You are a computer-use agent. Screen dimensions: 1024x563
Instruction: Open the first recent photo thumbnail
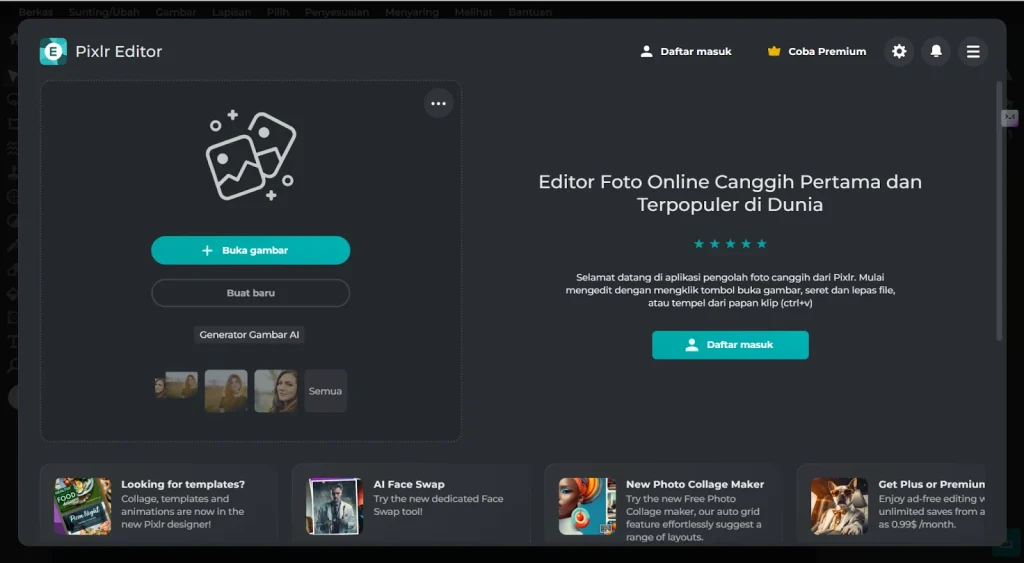[176, 385]
